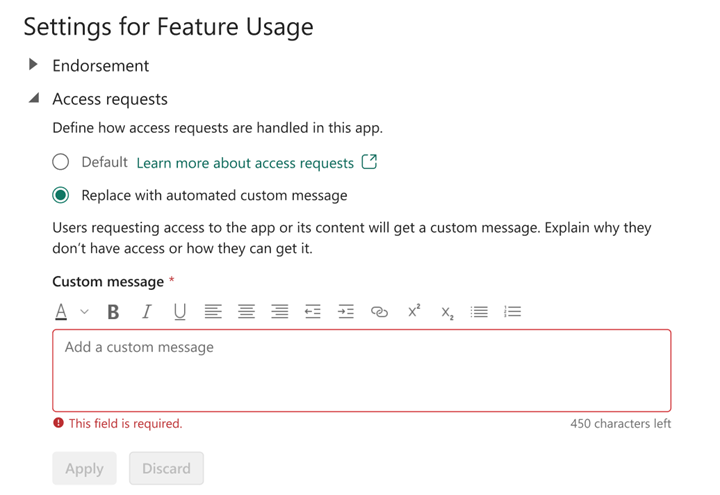Align the custom message text right
The width and height of the screenshot is (720, 495).
point(280,312)
